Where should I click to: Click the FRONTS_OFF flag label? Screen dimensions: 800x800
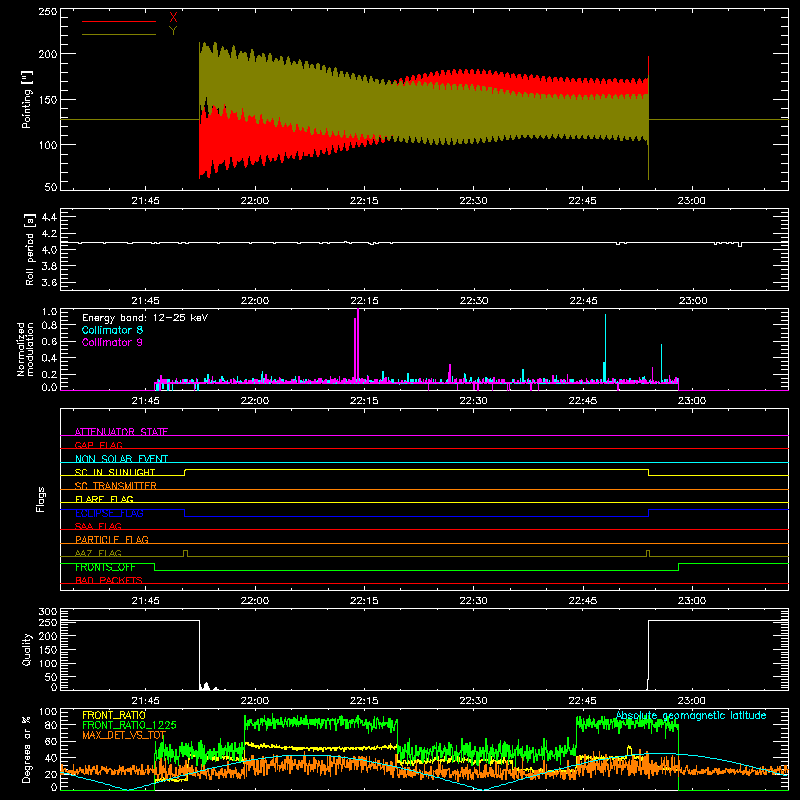105,567
